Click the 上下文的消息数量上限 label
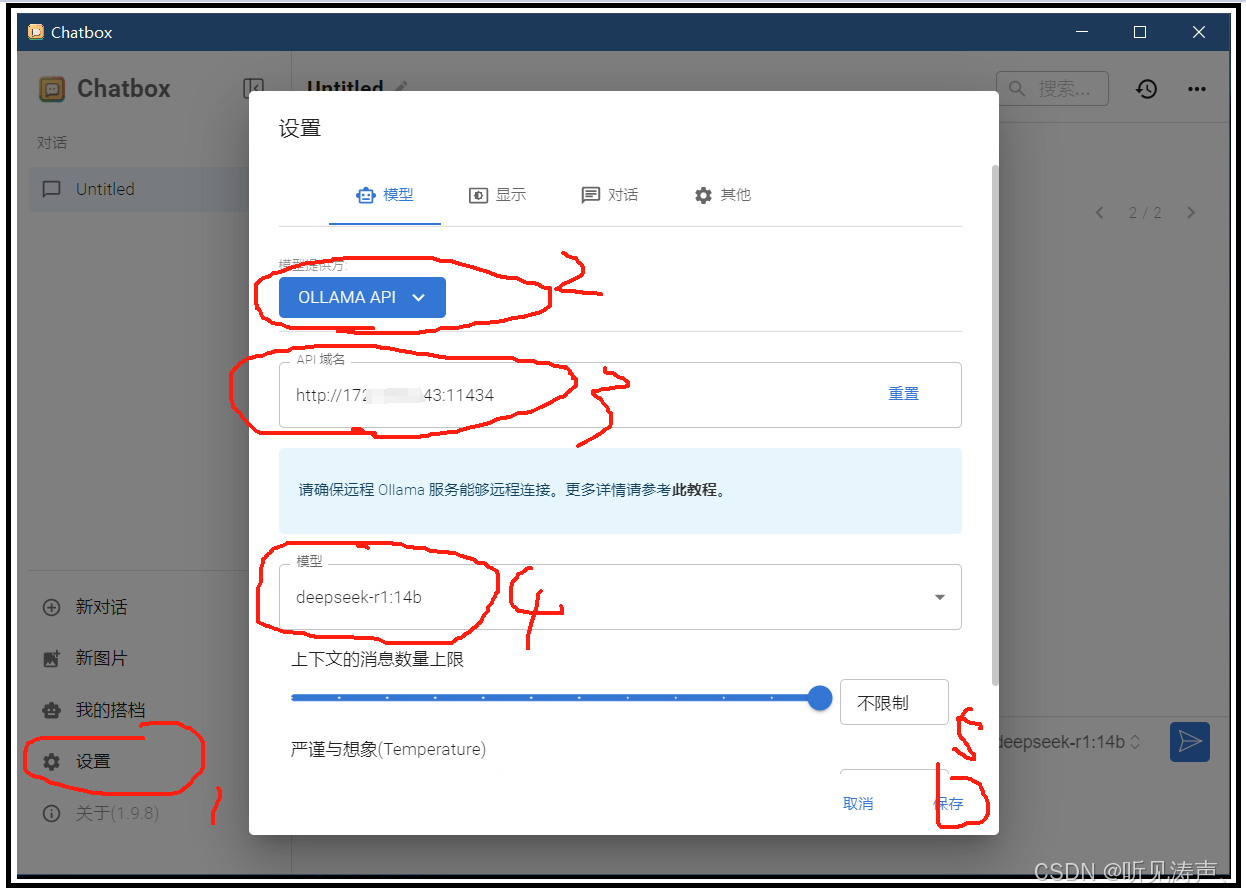Screen dimensions: 1246x892 pyautogui.click(x=378, y=659)
